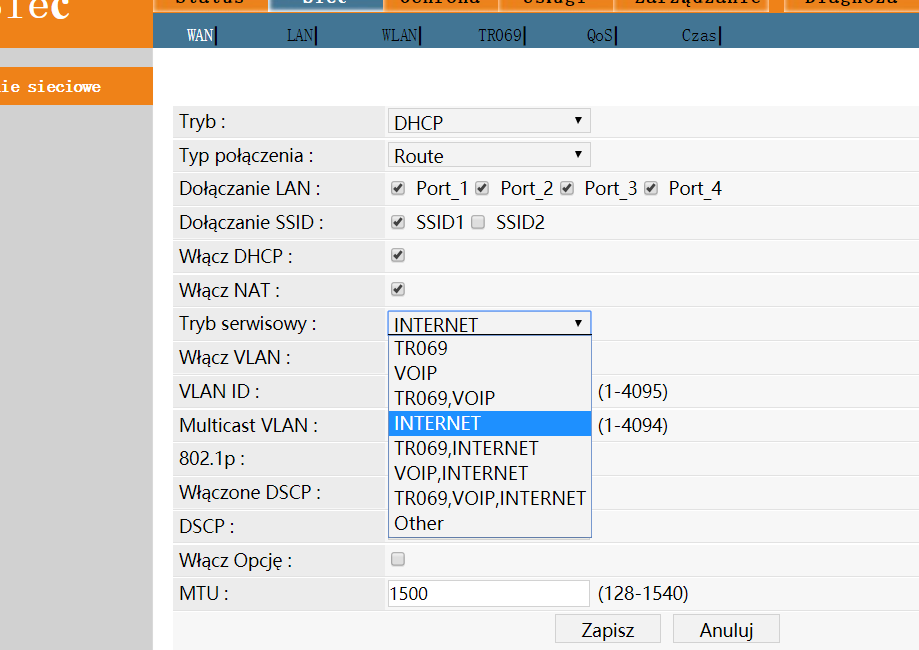Open the WAN sub-tab
Screen dimensions: 919x650
point(200,35)
